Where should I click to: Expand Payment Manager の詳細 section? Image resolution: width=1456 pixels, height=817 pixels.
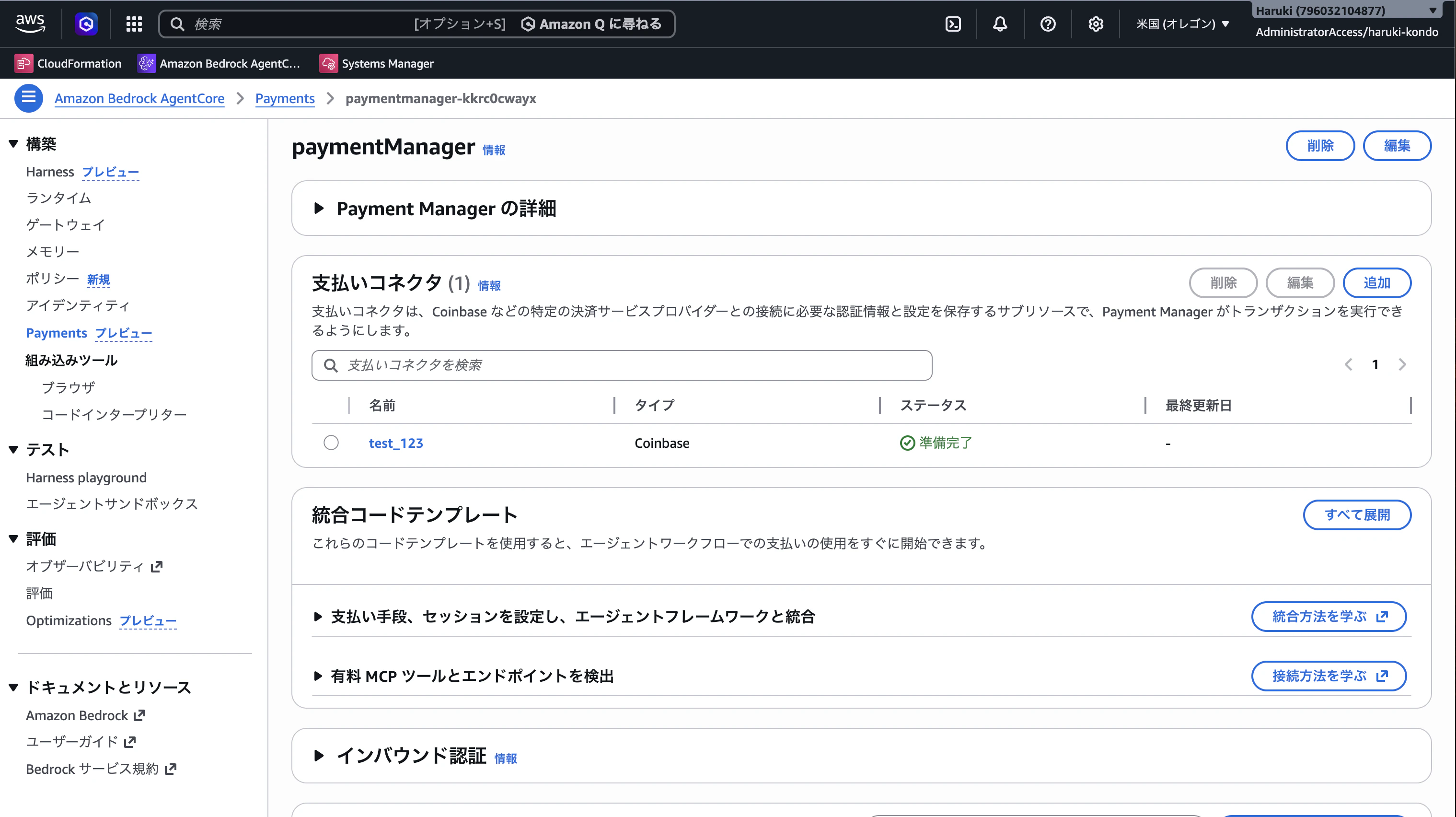[x=319, y=208]
